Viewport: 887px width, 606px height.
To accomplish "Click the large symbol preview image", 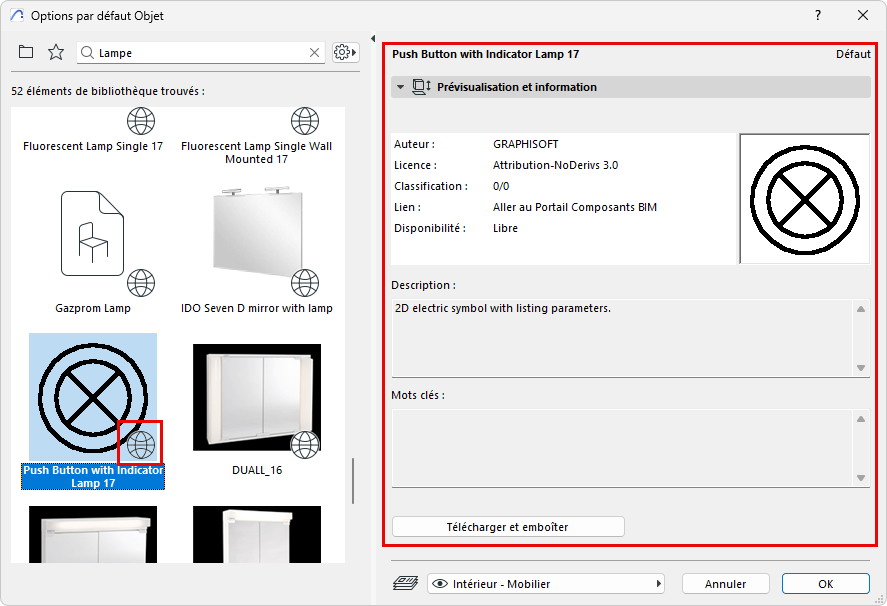I will 804,199.
